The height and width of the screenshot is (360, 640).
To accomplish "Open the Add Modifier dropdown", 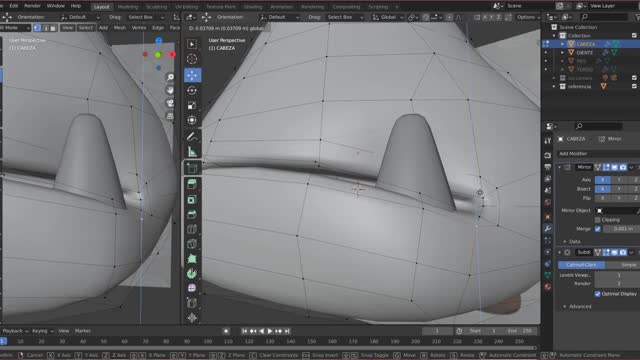I will [598, 154].
